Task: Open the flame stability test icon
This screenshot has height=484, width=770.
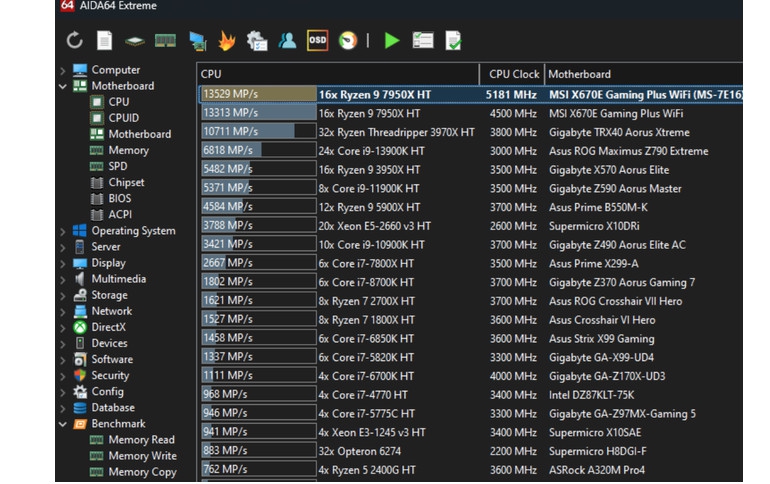Action: [x=226, y=41]
